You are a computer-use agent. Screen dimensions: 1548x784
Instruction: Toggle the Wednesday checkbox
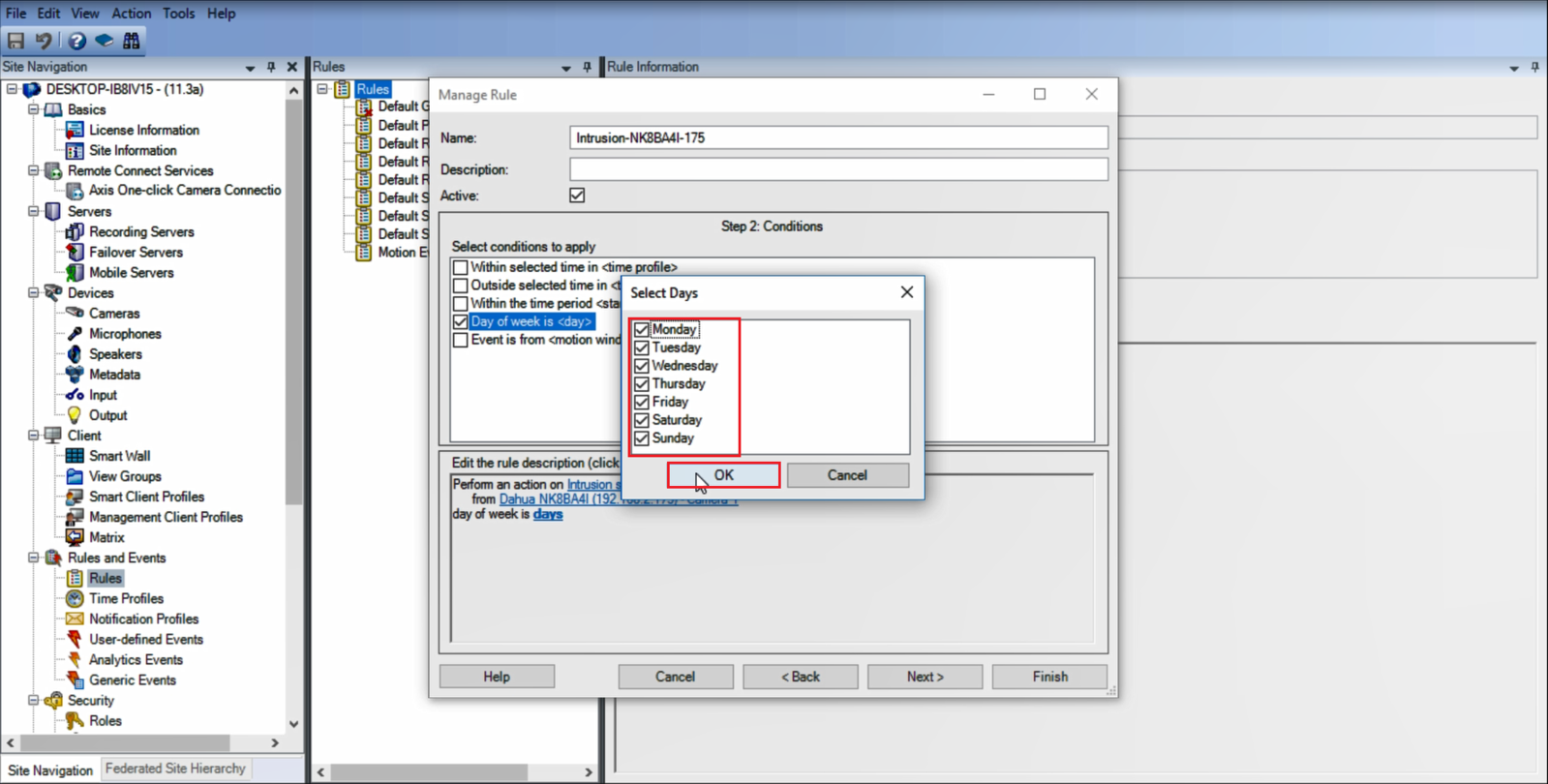point(642,366)
